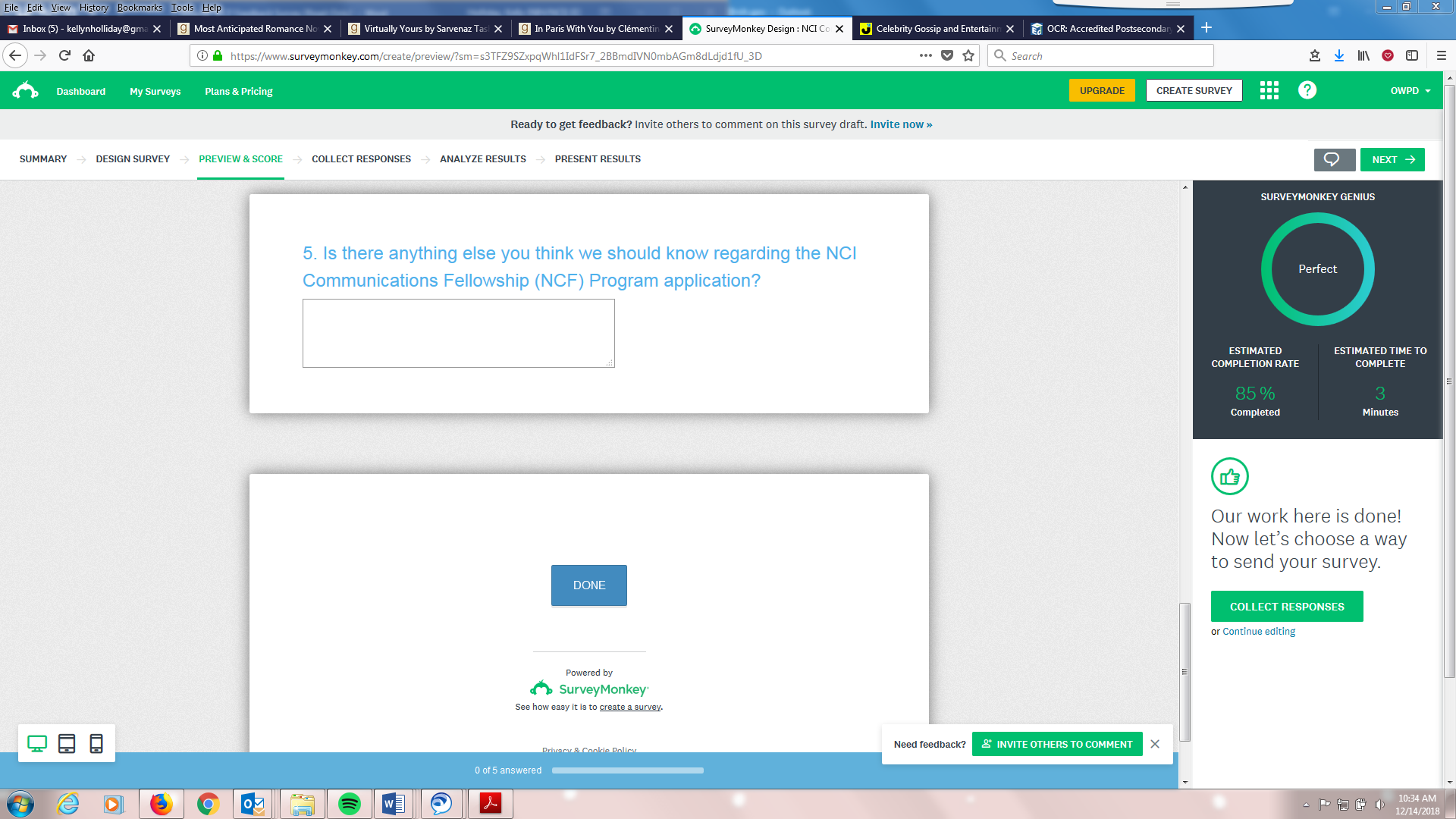
Task: Click the survey answered progress bar
Action: (627, 770)
